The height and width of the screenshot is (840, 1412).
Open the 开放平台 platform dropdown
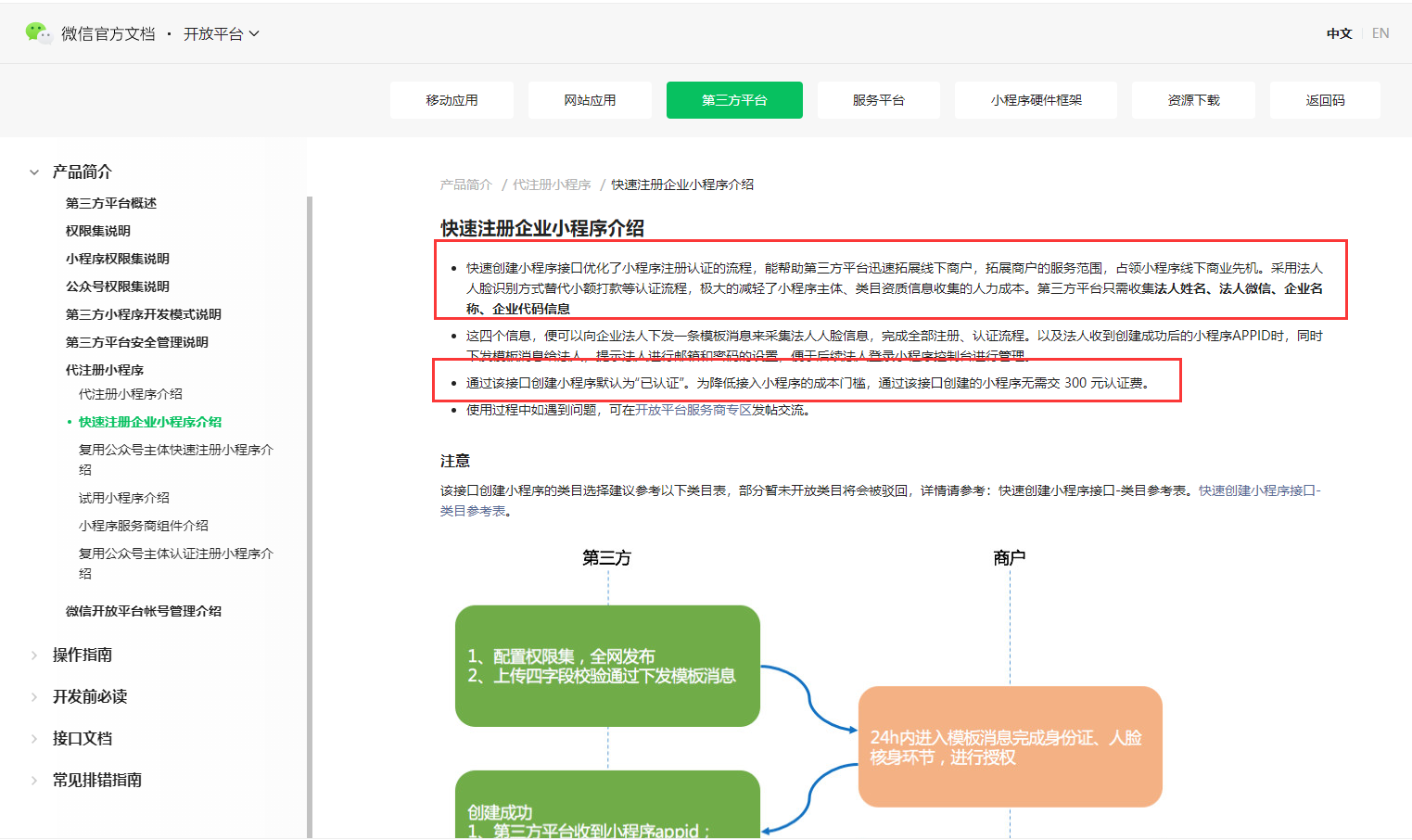(222, 33)
